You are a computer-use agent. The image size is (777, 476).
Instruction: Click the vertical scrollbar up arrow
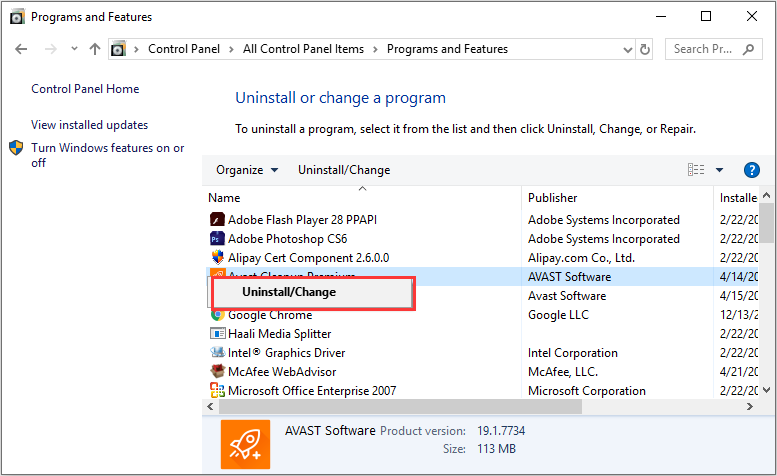[x=767, y=196]
